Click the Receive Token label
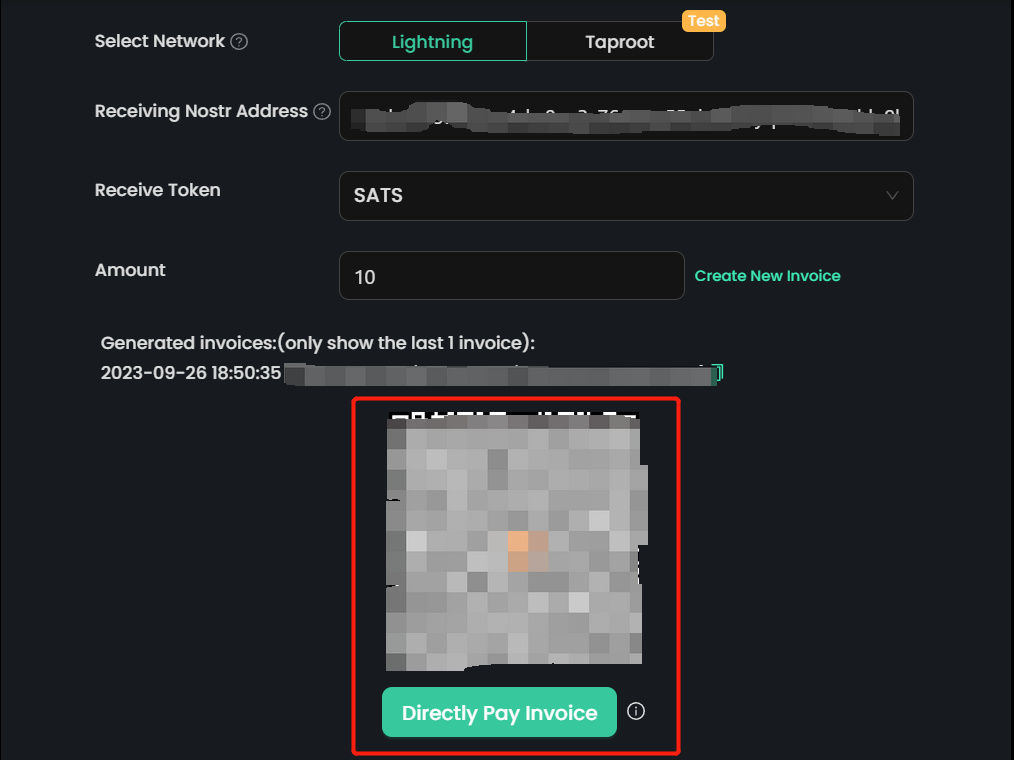 158,190
